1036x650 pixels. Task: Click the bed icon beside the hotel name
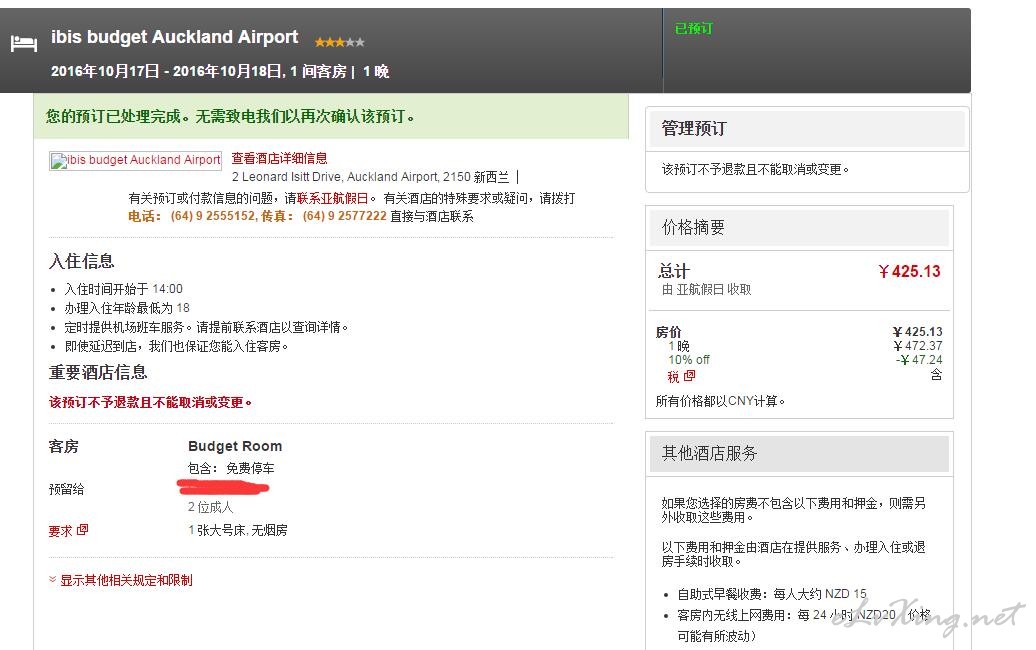tap(24, 44)
